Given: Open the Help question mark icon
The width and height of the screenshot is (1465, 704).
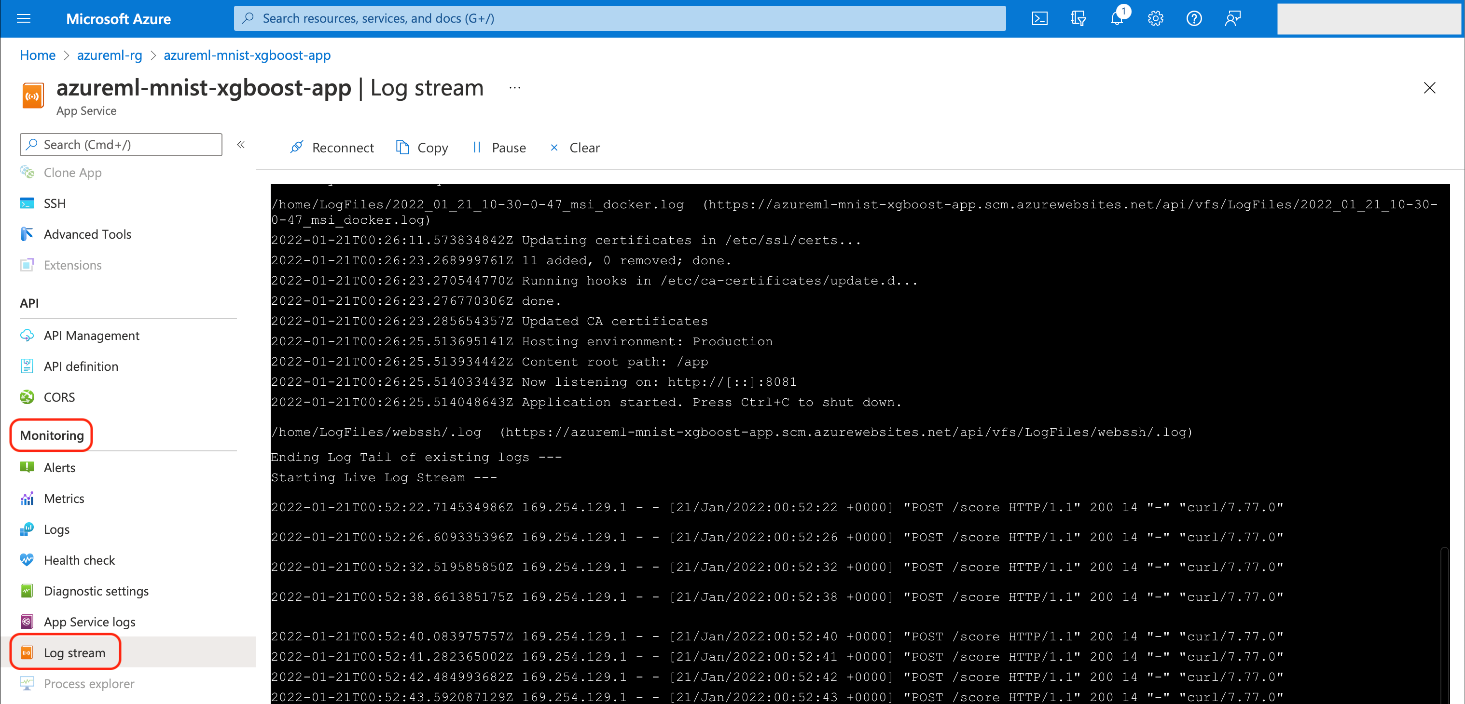Looking at the screenshot, I should 1194,18.
